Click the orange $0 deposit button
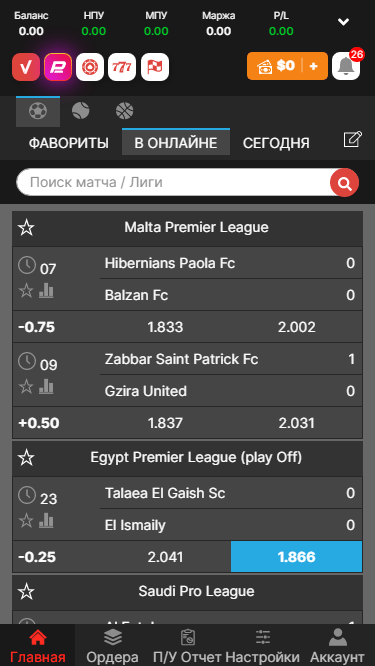 click(x=288, y=66)
